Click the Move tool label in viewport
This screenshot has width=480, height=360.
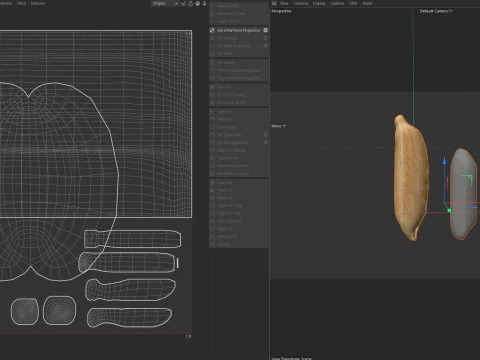(276, 126)
